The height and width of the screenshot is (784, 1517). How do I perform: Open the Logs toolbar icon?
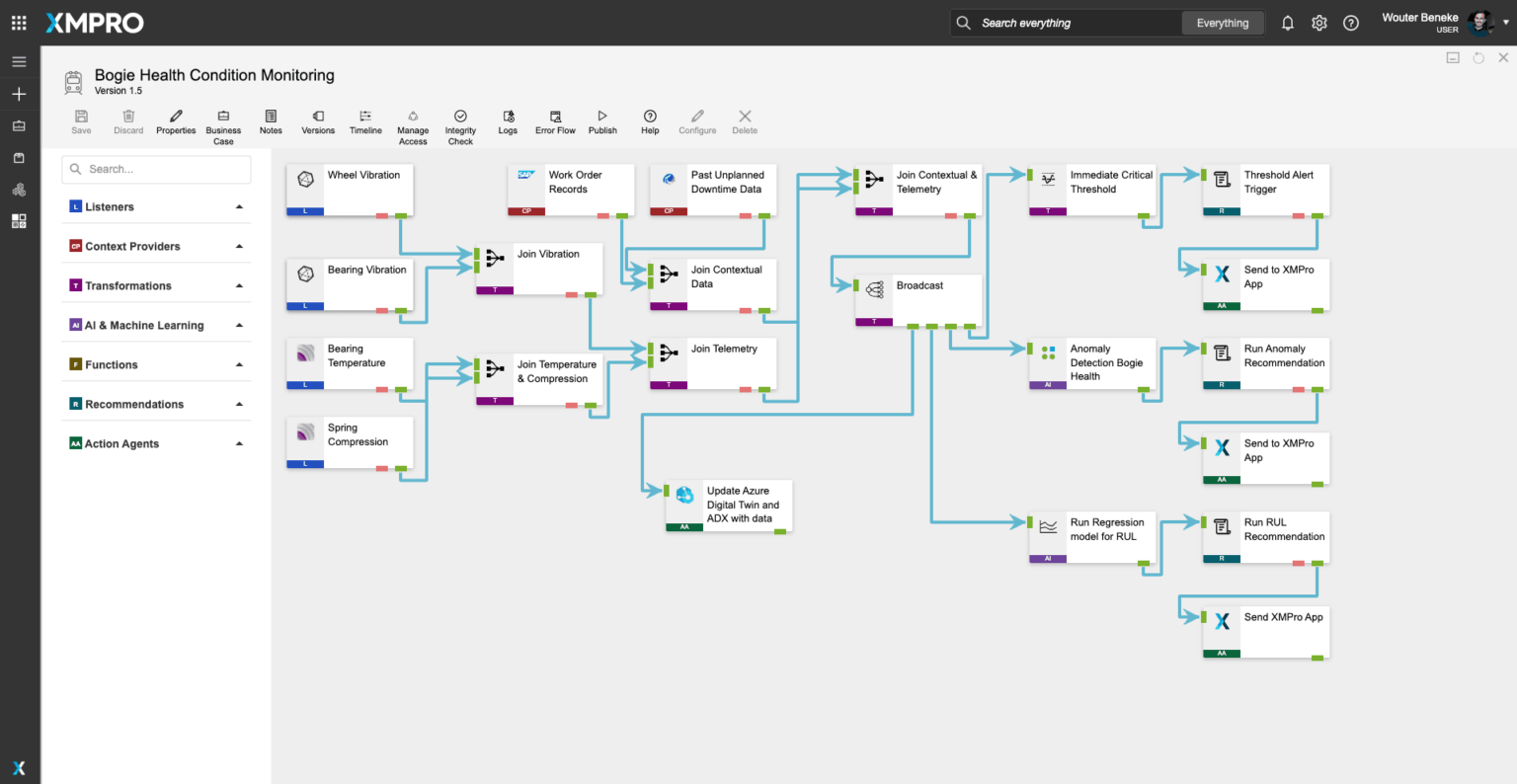point(508,117)
